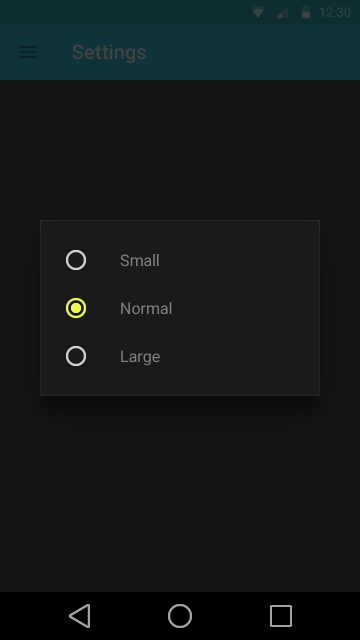The image size is (360, 640).
Task: Open the hamburger navigation menu
Action: 28,52
